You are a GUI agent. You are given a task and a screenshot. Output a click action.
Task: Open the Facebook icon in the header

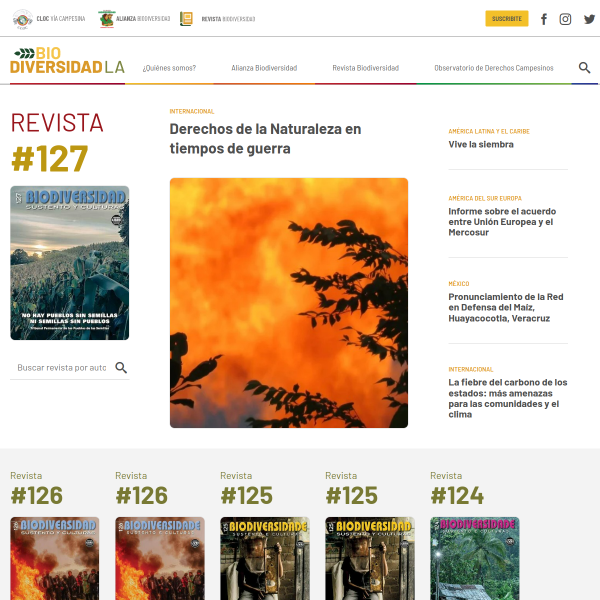[544, 19]
